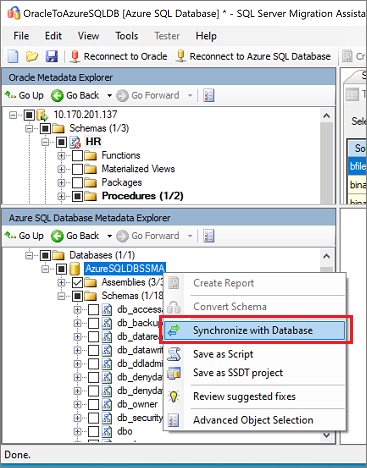Click Reconnect to Azure SQL Database label

tap(260, 56)
